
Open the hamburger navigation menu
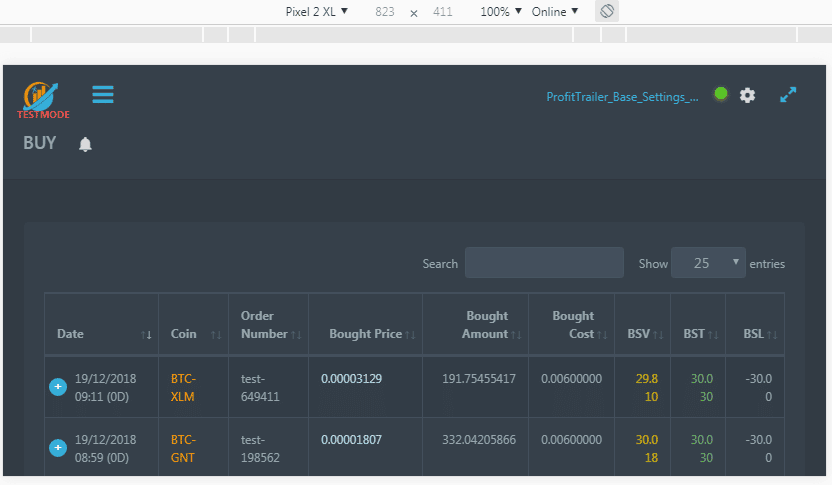102,95
